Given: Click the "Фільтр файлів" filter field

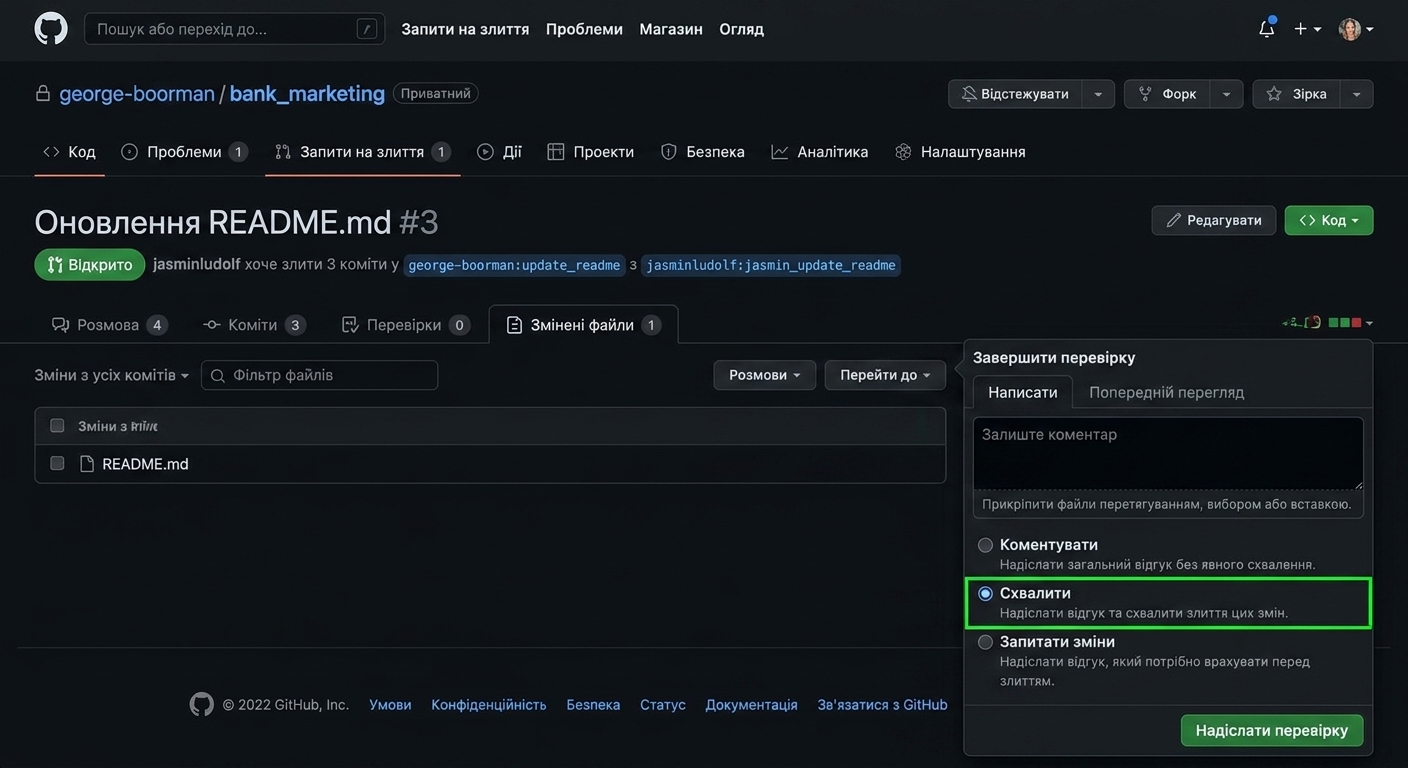Looking at the screenshot, I should [x=319, y=375].
